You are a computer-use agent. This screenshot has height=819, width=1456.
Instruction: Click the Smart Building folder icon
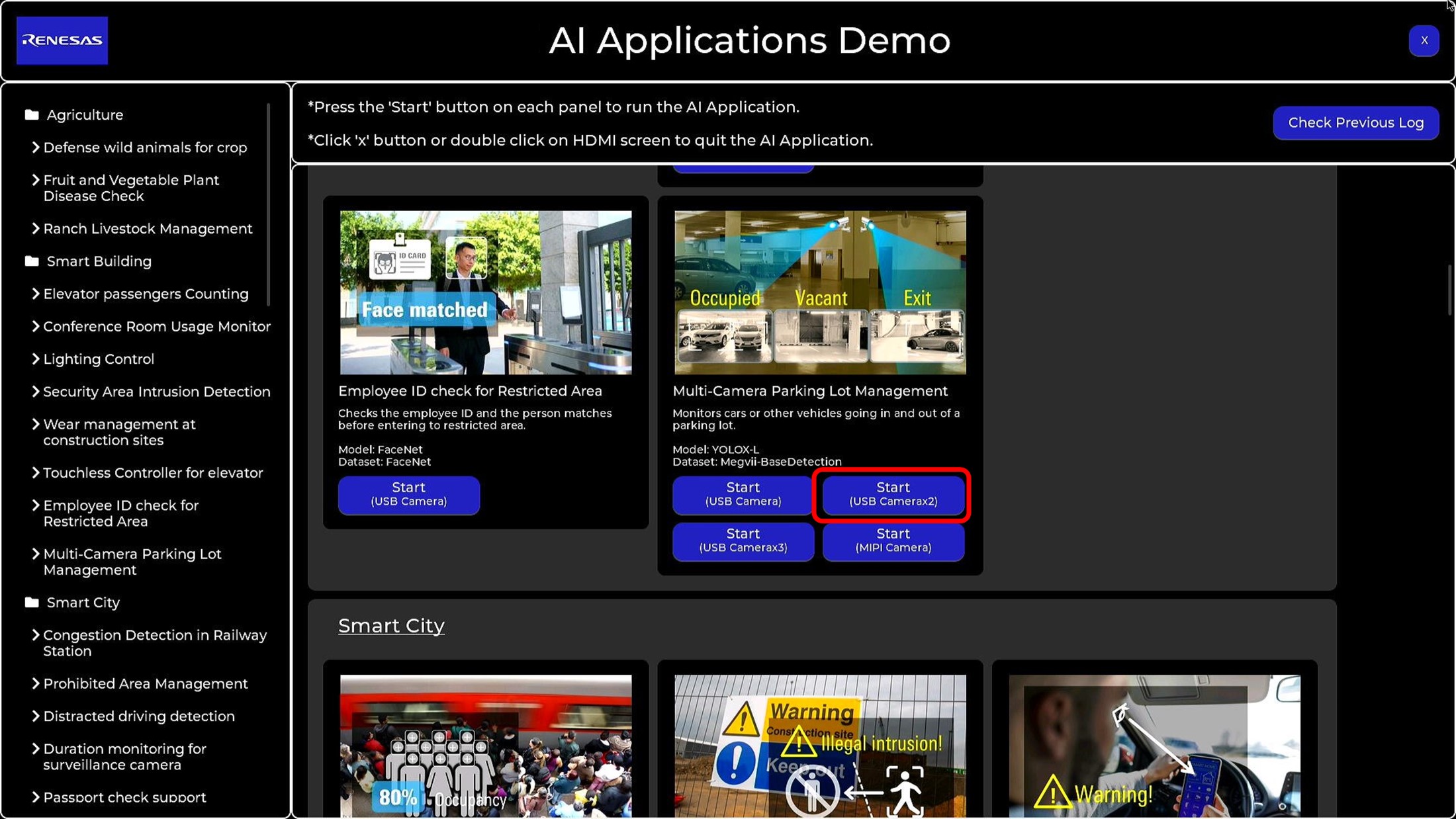tap(32, 261)
